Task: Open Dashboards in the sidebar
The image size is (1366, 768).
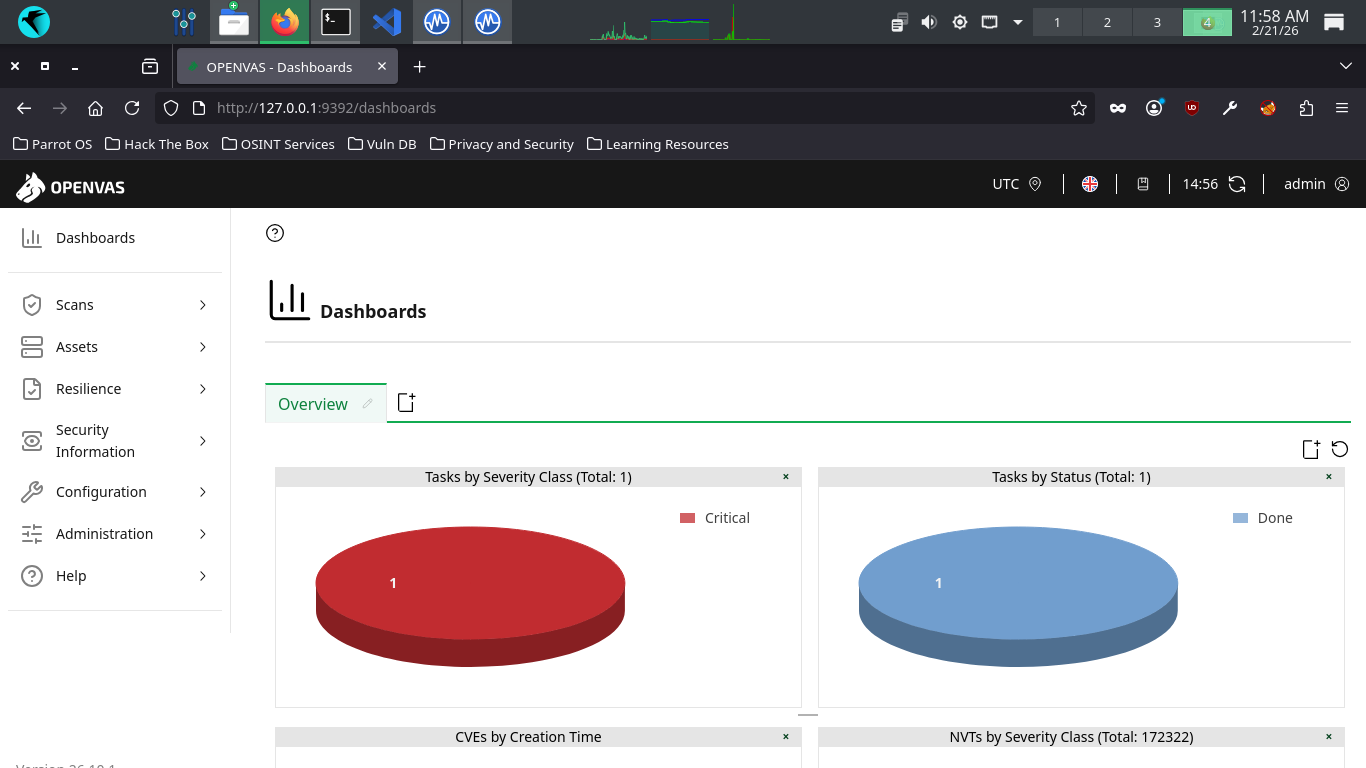Action: coord(95,238)
